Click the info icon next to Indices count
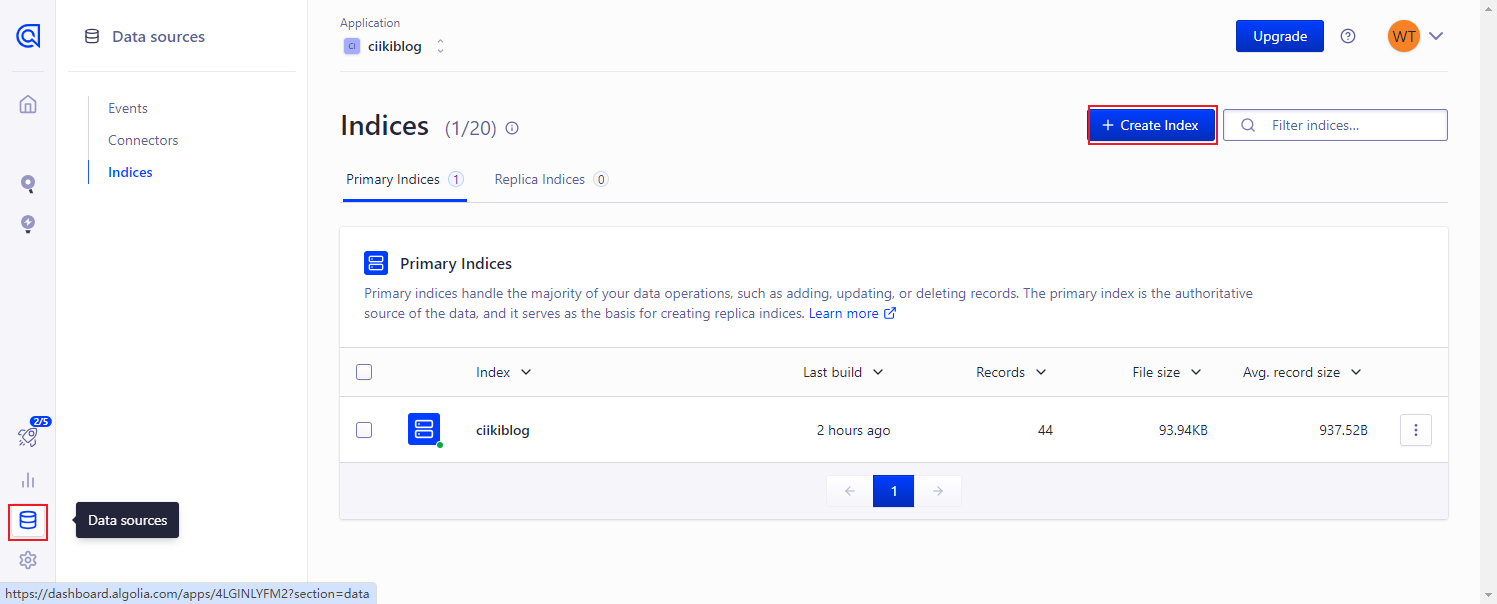 click(512, 128)
